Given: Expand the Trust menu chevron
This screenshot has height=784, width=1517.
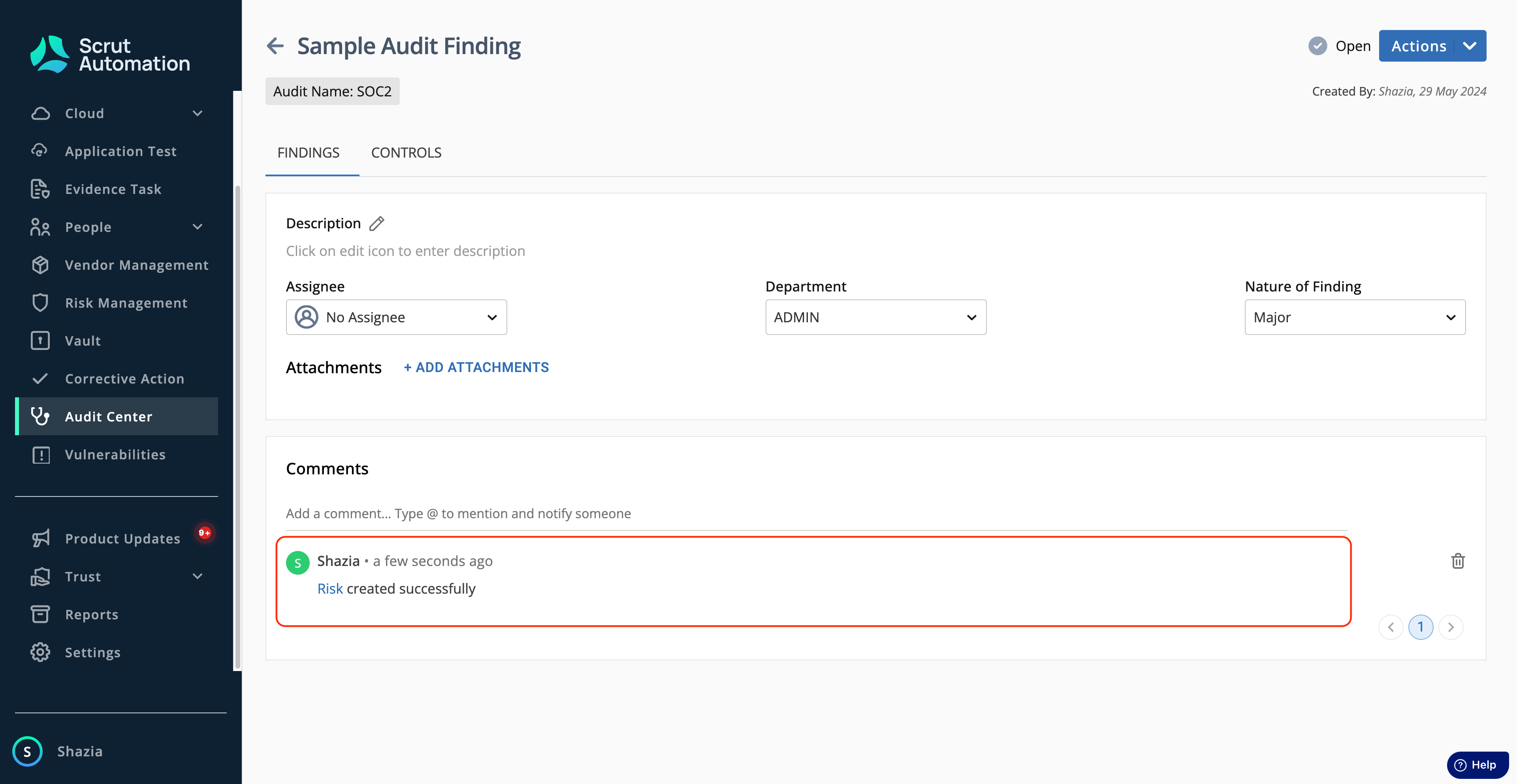Looking at the screenshot, I should 198,576.
